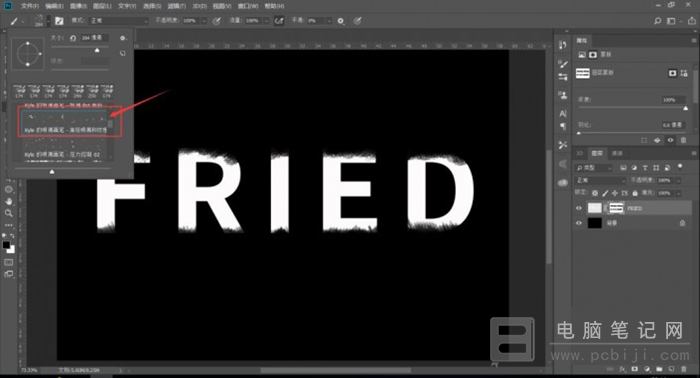Open the Image menu (图像)
The image size is (700, 378).
78,6
